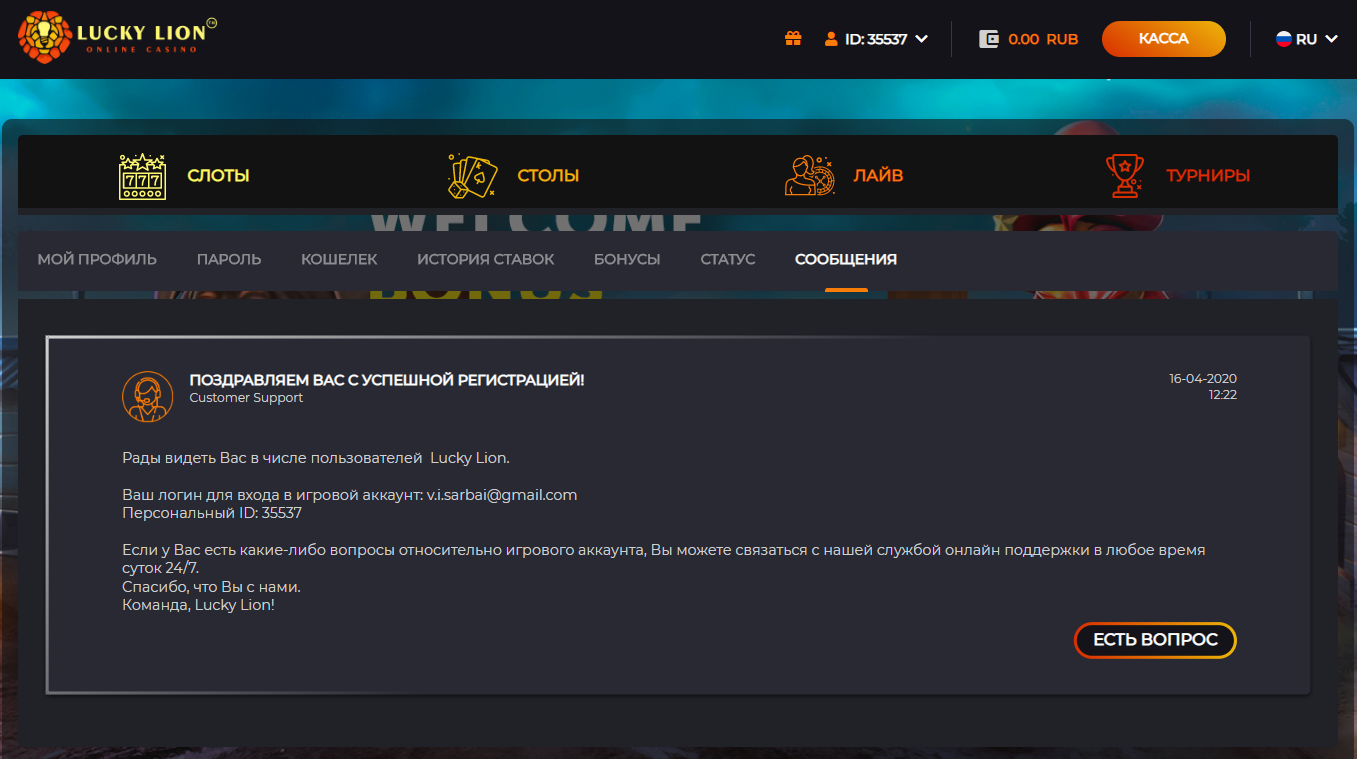Click the Команда, Lucky Lion! signature
Screen dimensions: 1357x759
[198, 605]
